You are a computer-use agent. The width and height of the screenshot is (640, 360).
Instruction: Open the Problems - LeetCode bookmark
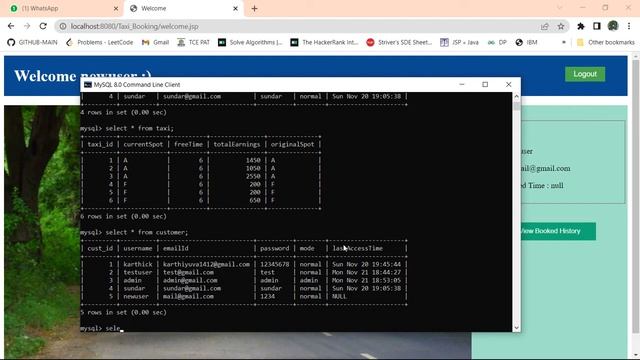pyautogui.click(x=100, y=42)
